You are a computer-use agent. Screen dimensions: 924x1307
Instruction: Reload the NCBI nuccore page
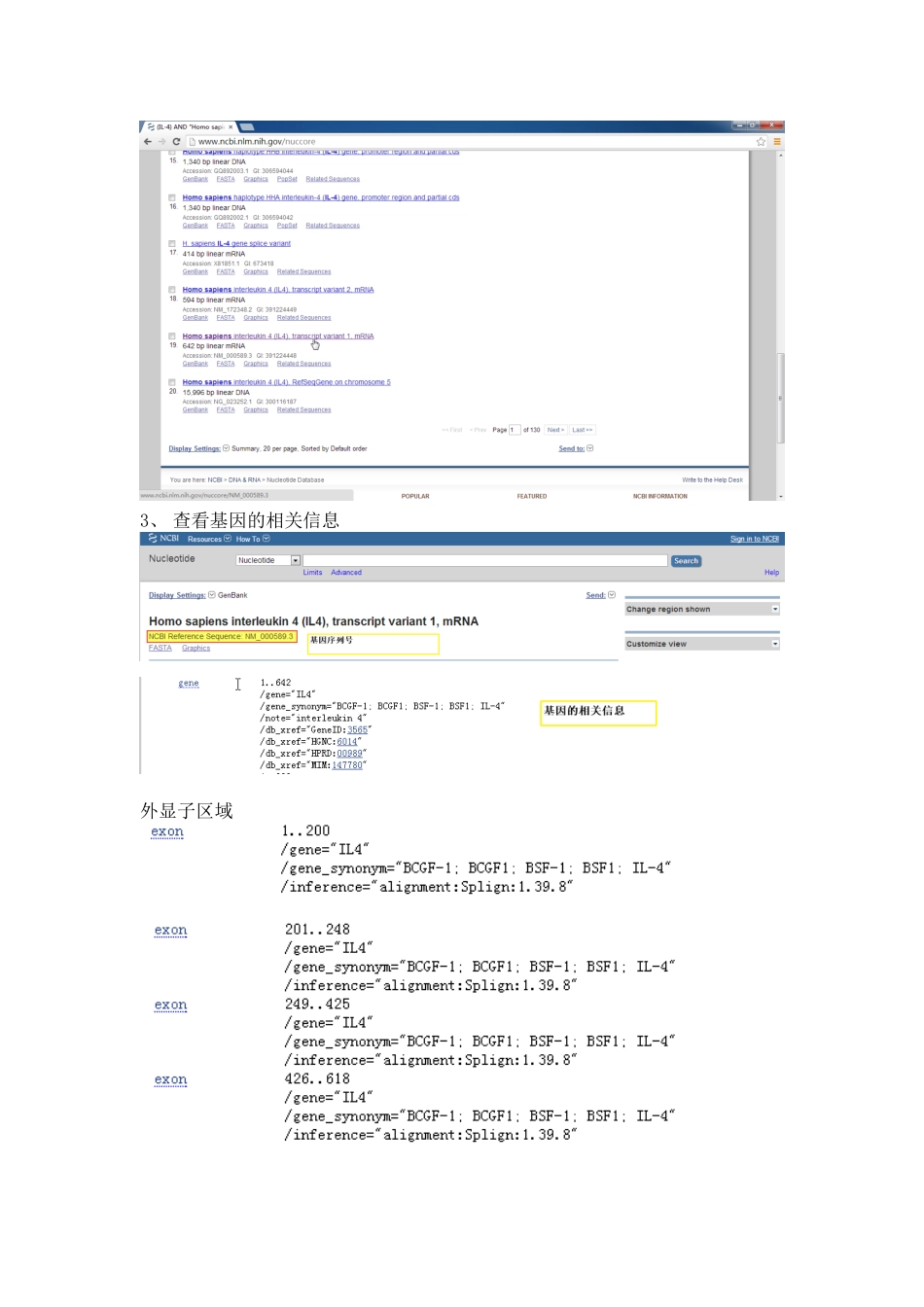click(176, 141)
